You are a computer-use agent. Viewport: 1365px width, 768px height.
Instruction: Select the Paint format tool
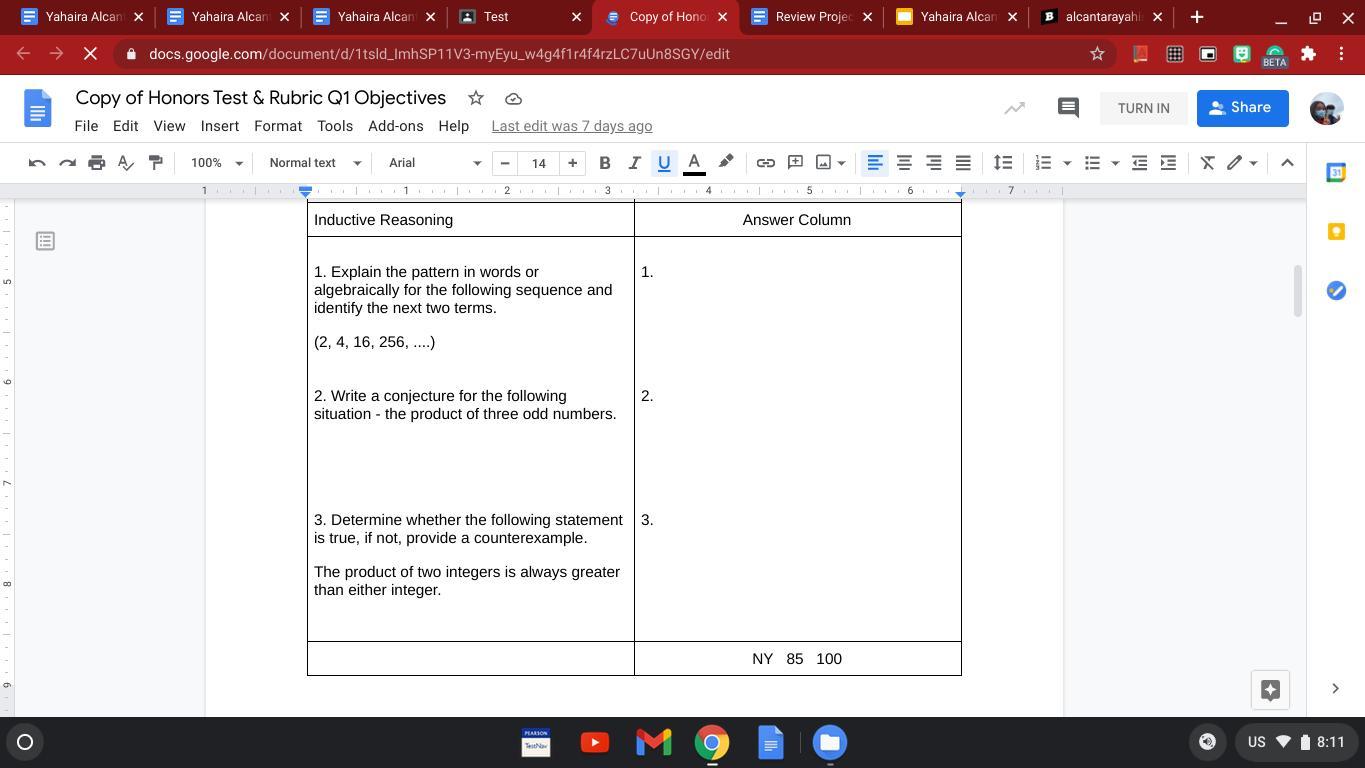155,163
